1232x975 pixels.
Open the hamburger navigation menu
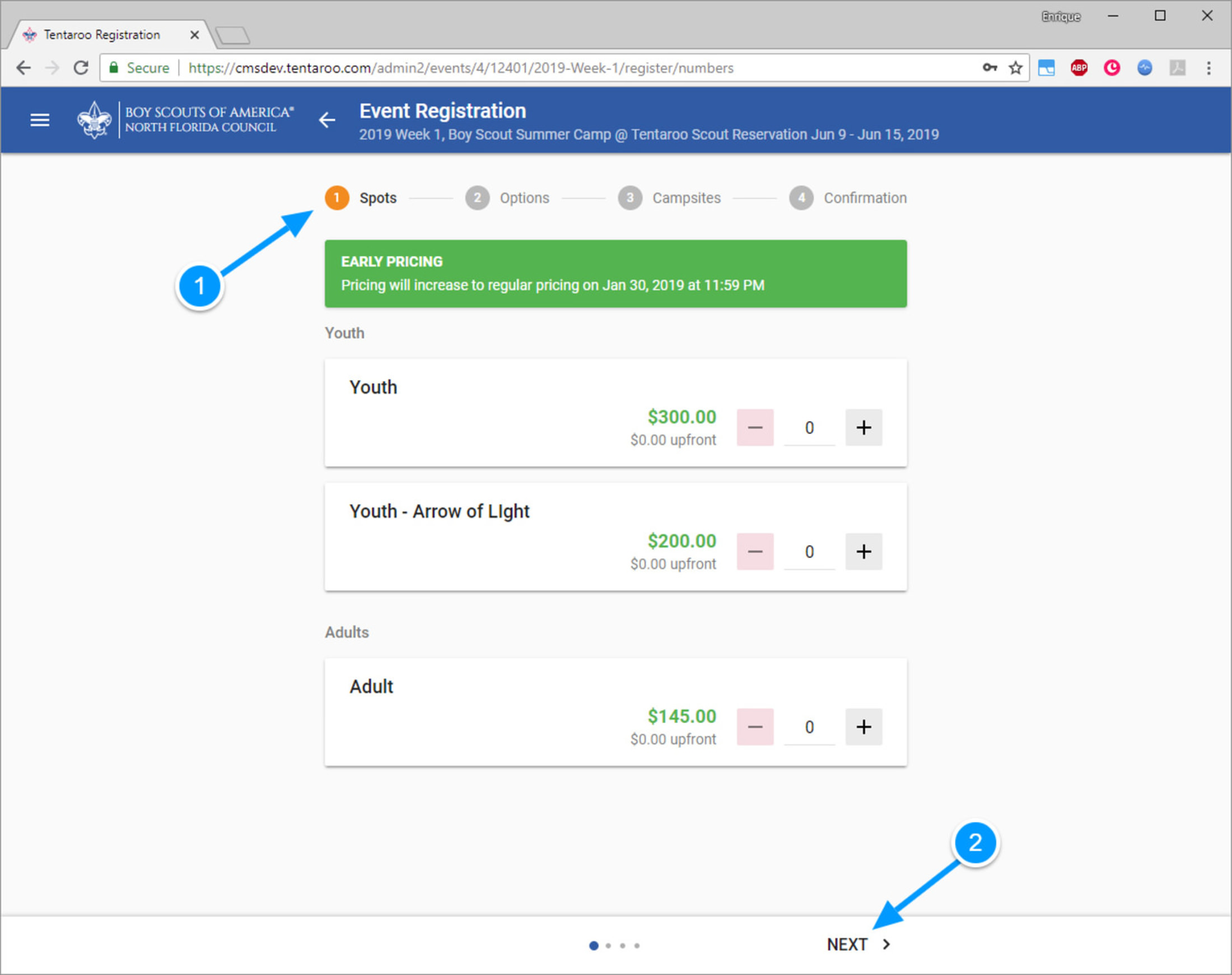click(39, 120)
